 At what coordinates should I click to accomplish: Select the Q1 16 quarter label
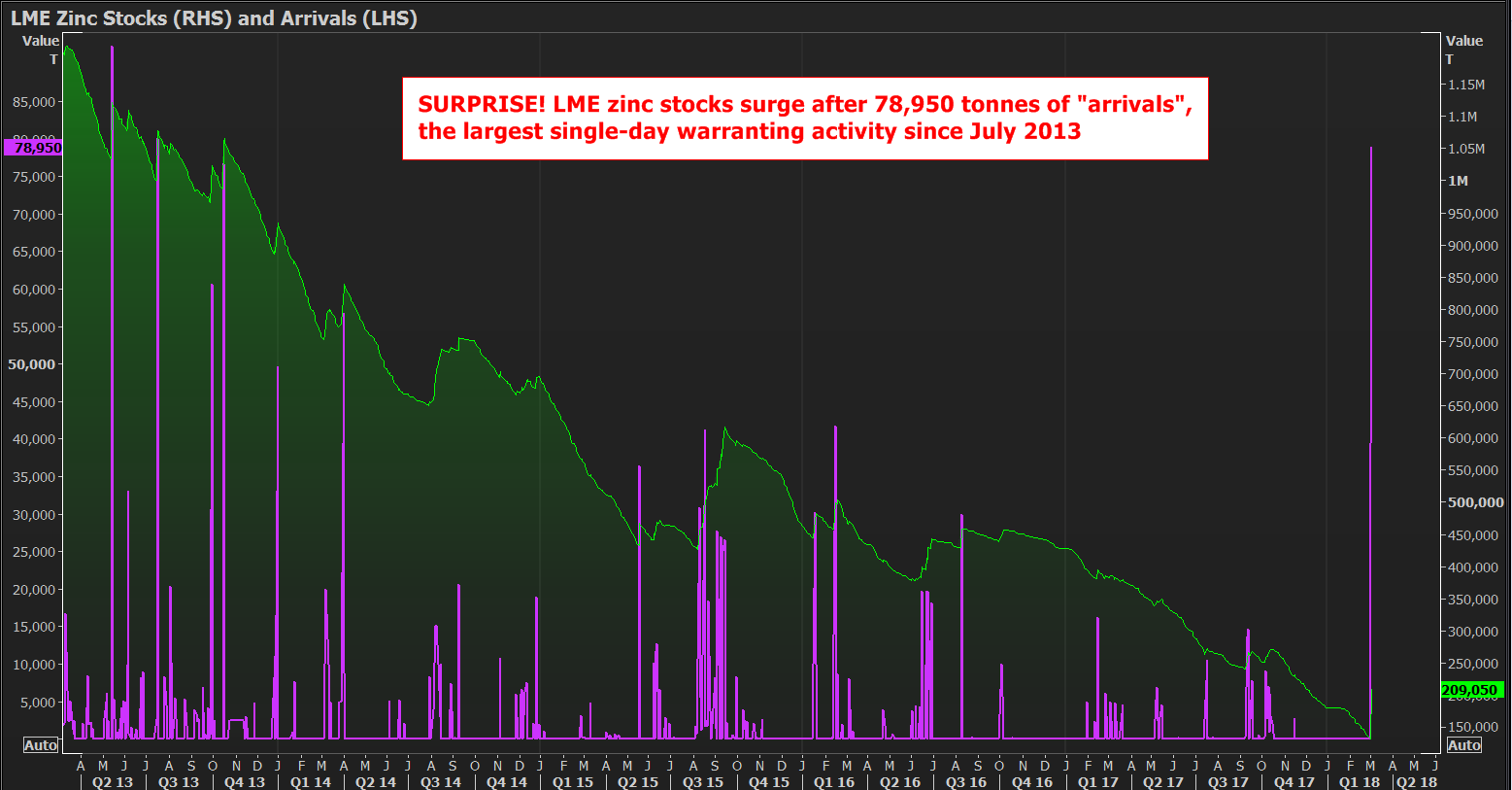834,782
